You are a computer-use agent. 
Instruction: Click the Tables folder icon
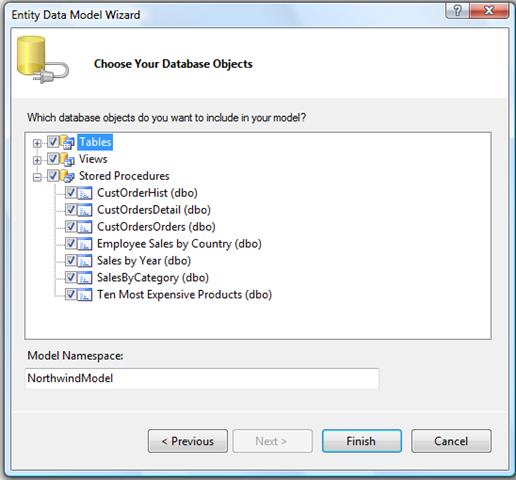click(x=68, y=142)
